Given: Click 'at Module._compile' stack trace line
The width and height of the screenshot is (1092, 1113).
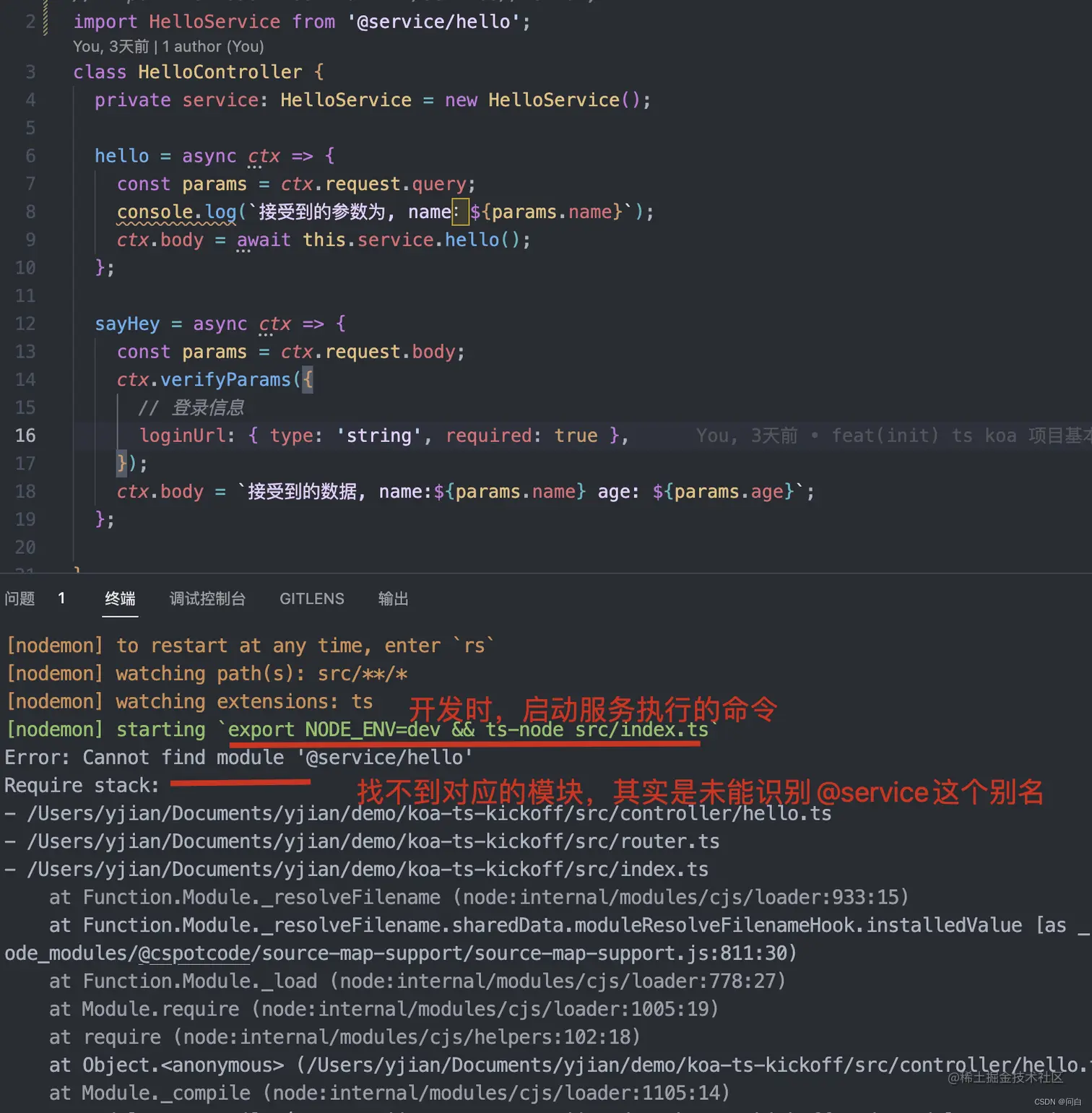Looking at the screenshot, I should [x=389, y=1093].
